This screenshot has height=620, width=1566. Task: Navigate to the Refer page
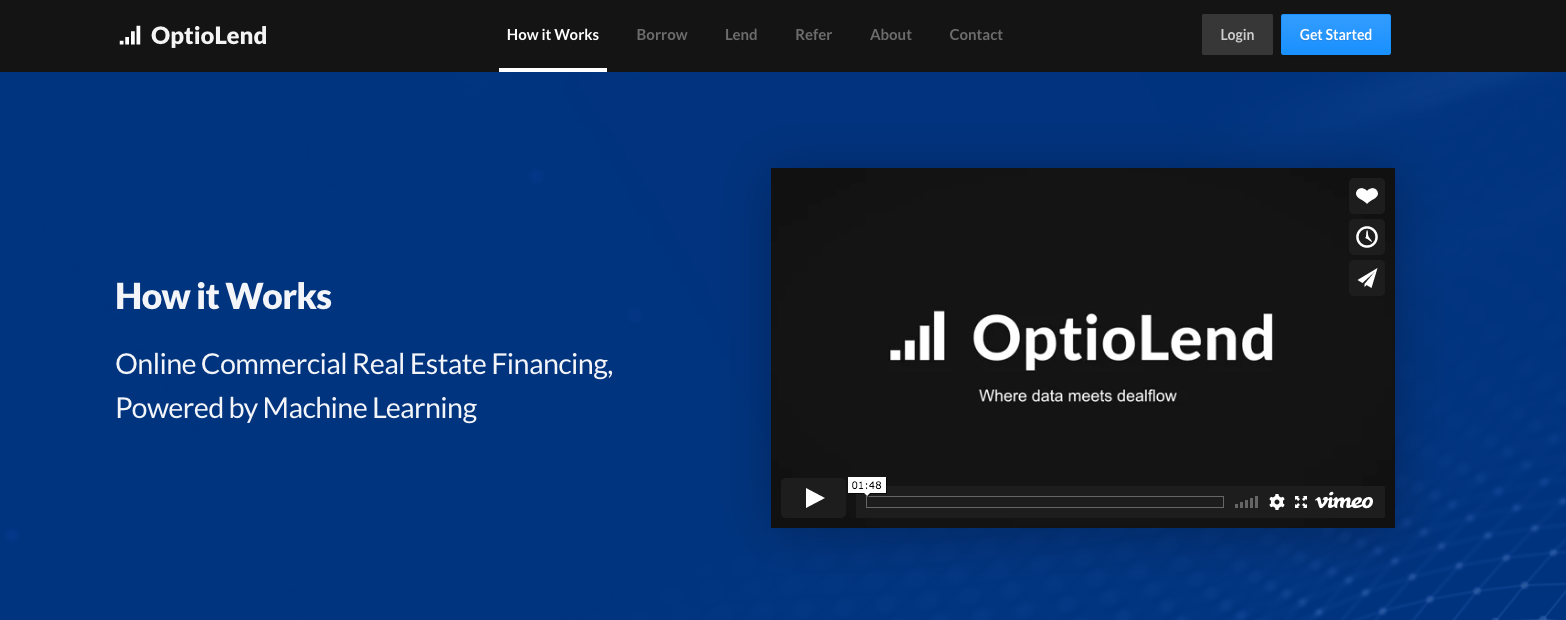pos(814,35)
